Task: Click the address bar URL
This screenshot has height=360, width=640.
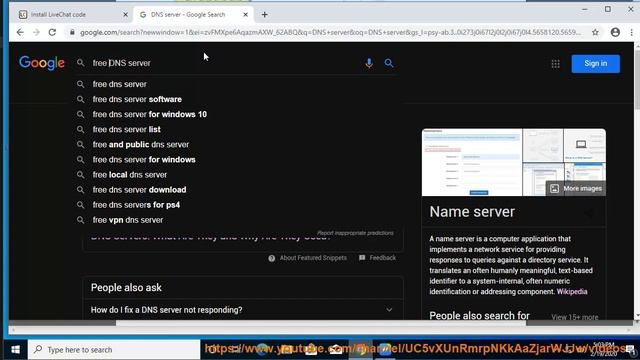Action: [x=330, y=32]
